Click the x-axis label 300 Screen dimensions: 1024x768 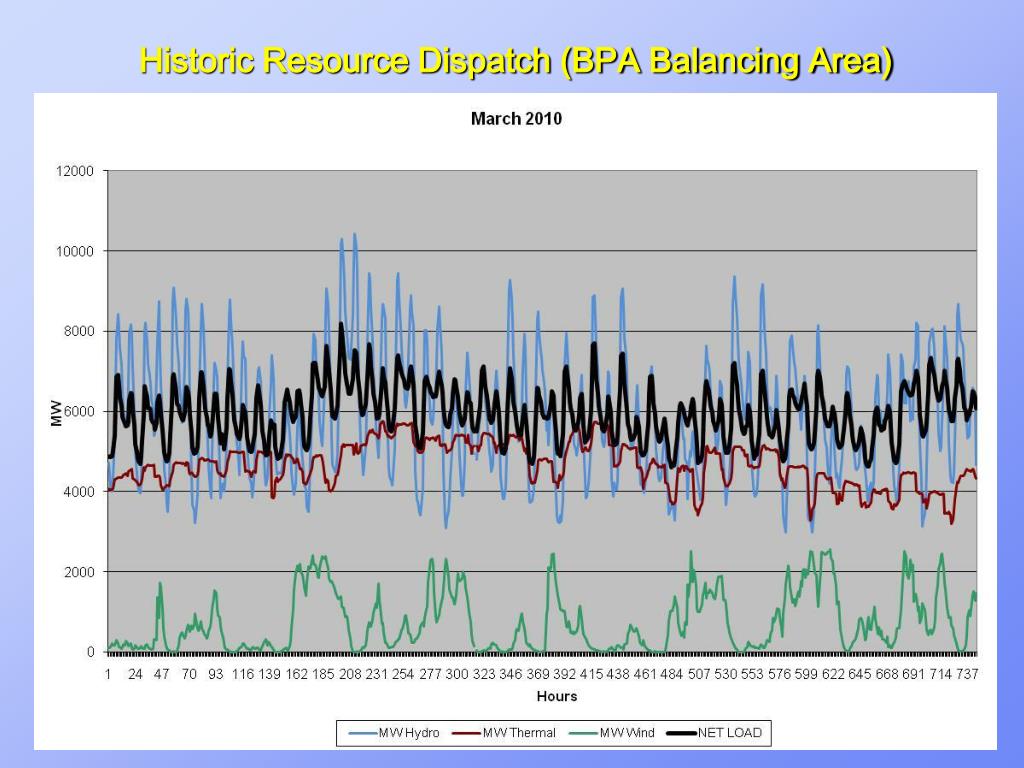(x=457, y=674)
